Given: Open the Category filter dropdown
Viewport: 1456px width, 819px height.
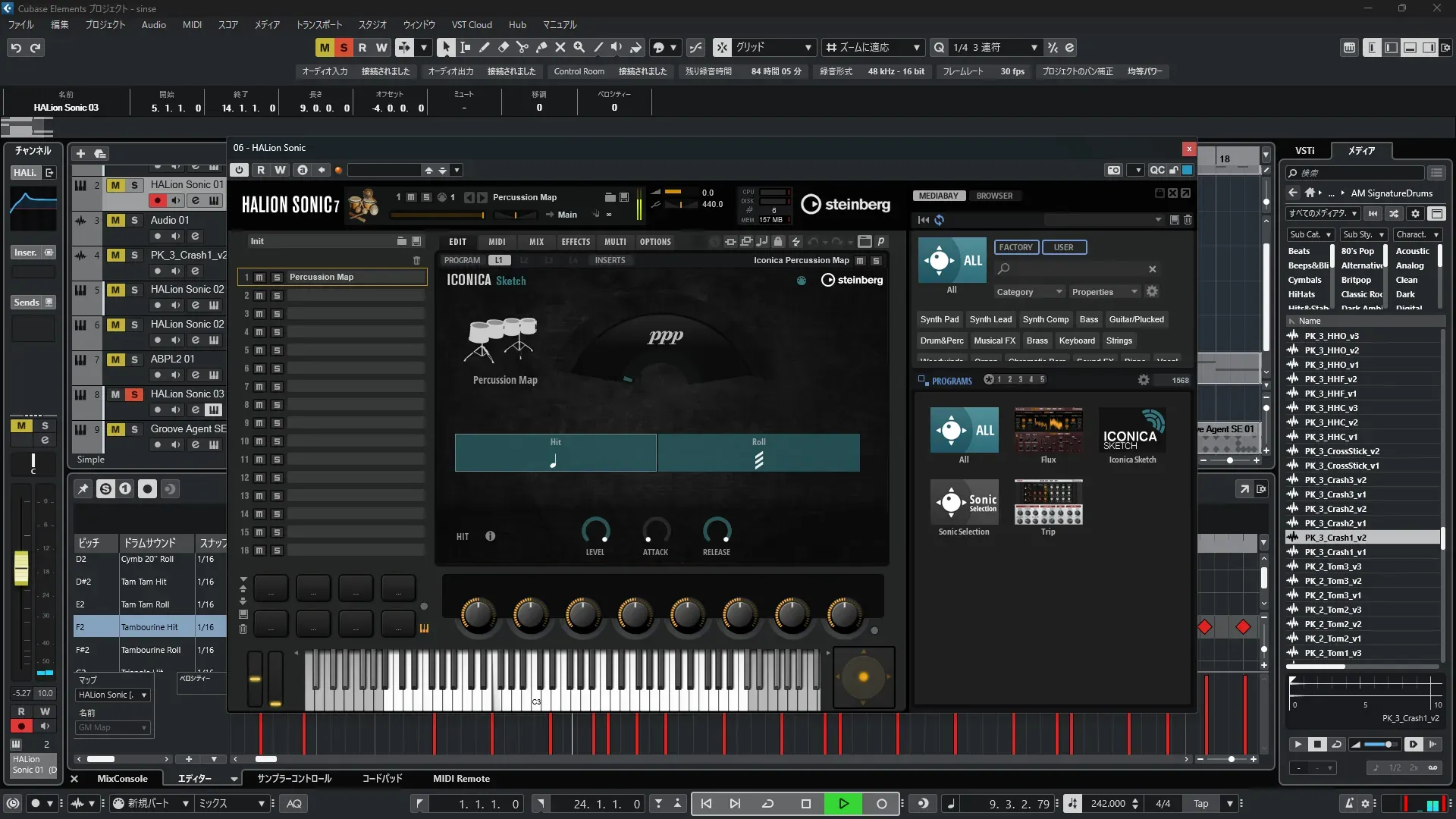Looking at the screenshot, I should tap(1028, 292).
